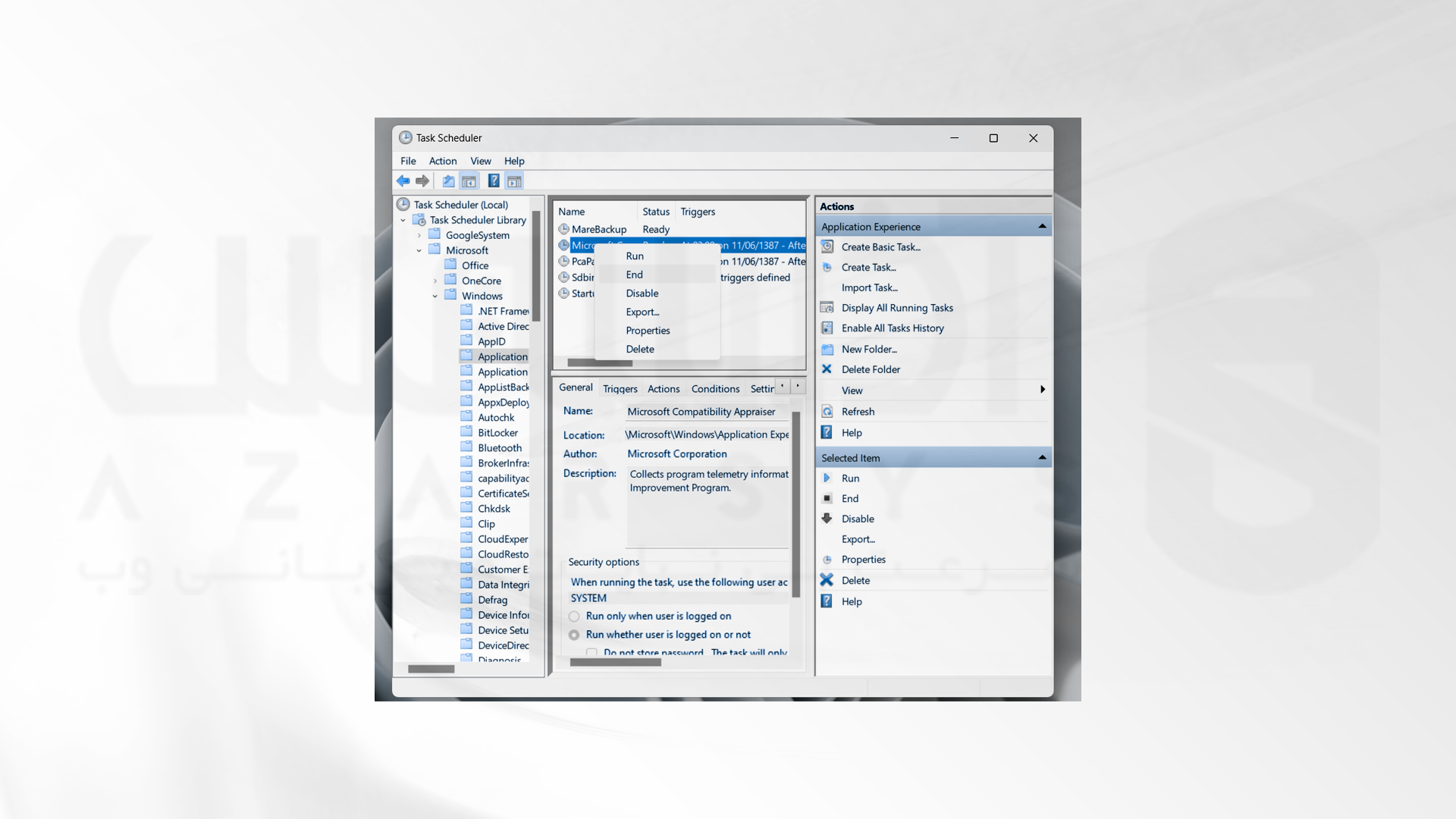Select the Bluetooth folder in tree
1456x819 pixels.
point(499,448)
